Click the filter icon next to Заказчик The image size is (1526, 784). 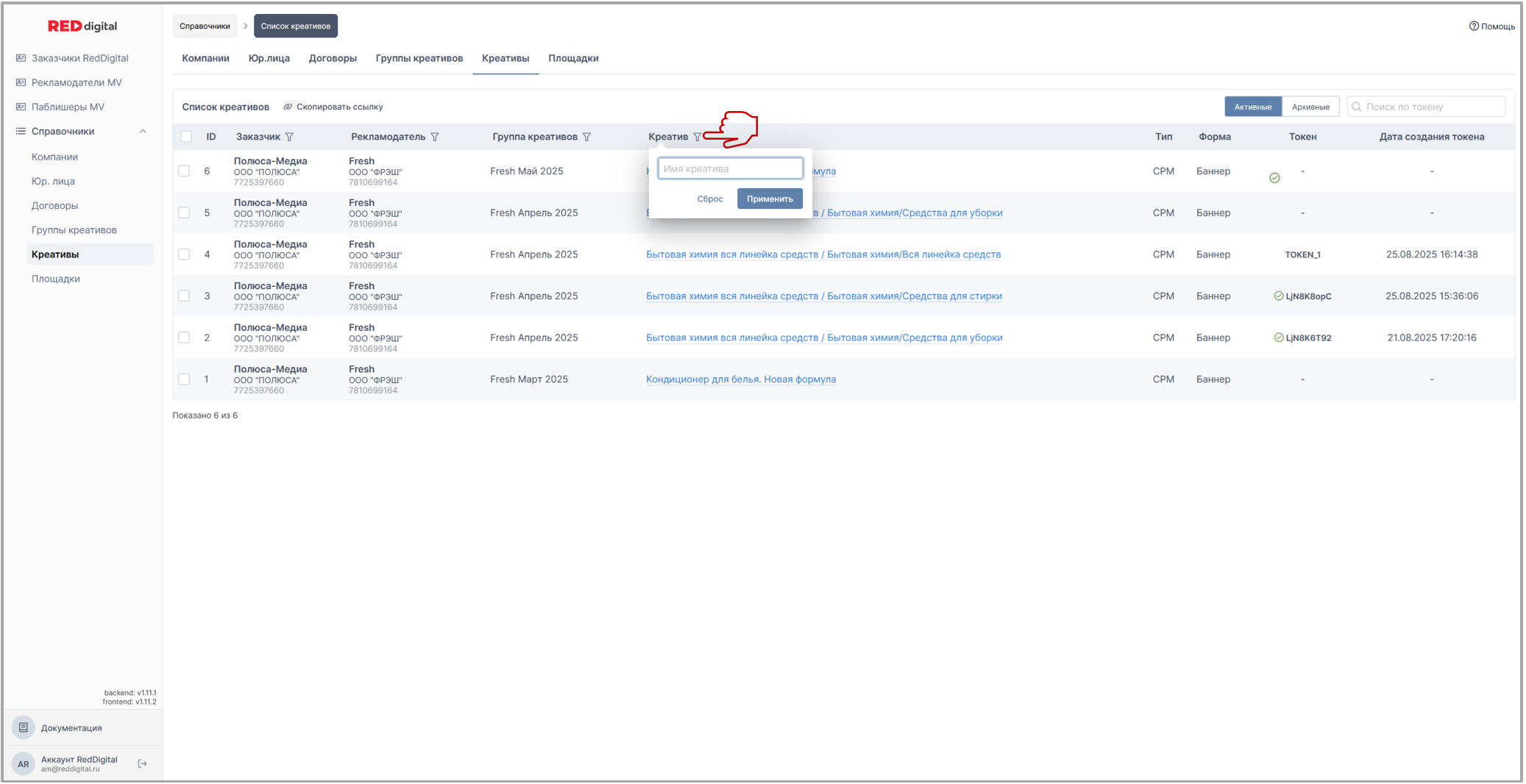click(x=289, y=137)
